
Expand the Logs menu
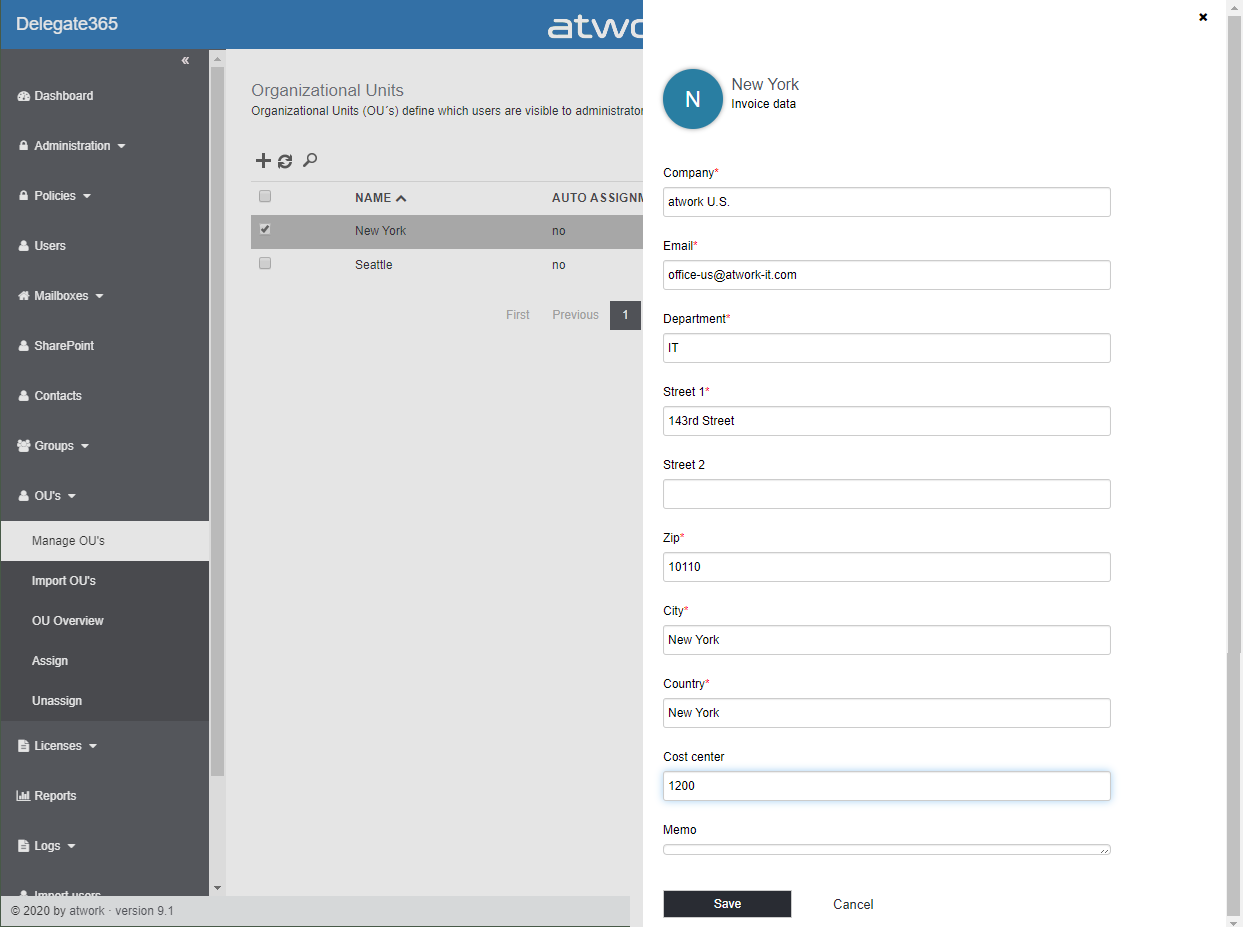72,846
